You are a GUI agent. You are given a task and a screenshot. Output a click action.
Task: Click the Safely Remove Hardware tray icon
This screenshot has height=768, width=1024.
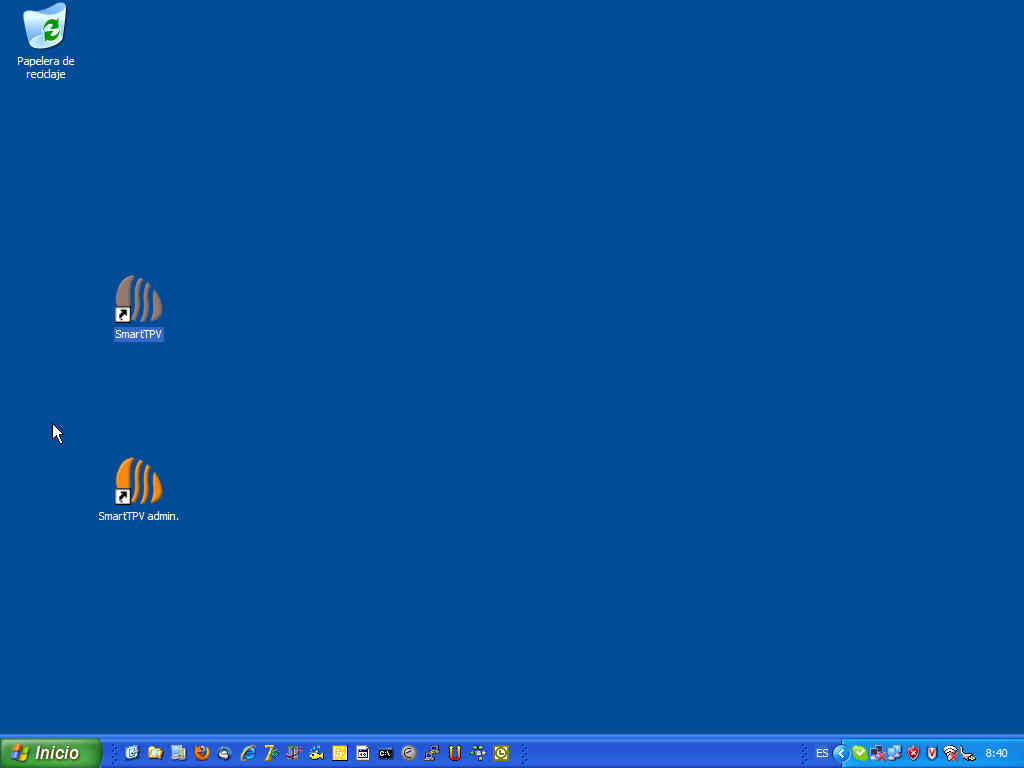[967, 753]
